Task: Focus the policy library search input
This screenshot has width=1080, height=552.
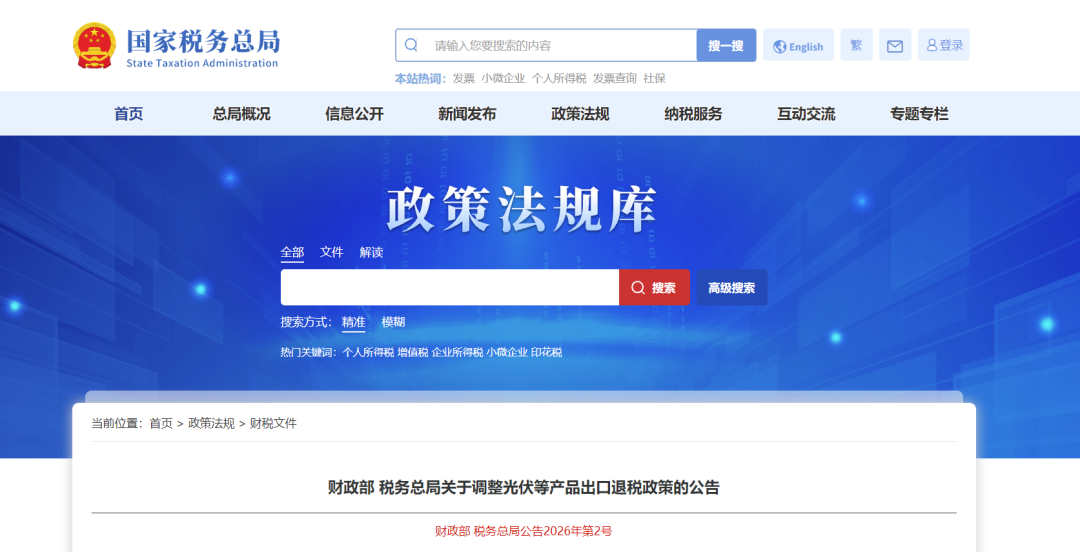Action: [450, 287]
